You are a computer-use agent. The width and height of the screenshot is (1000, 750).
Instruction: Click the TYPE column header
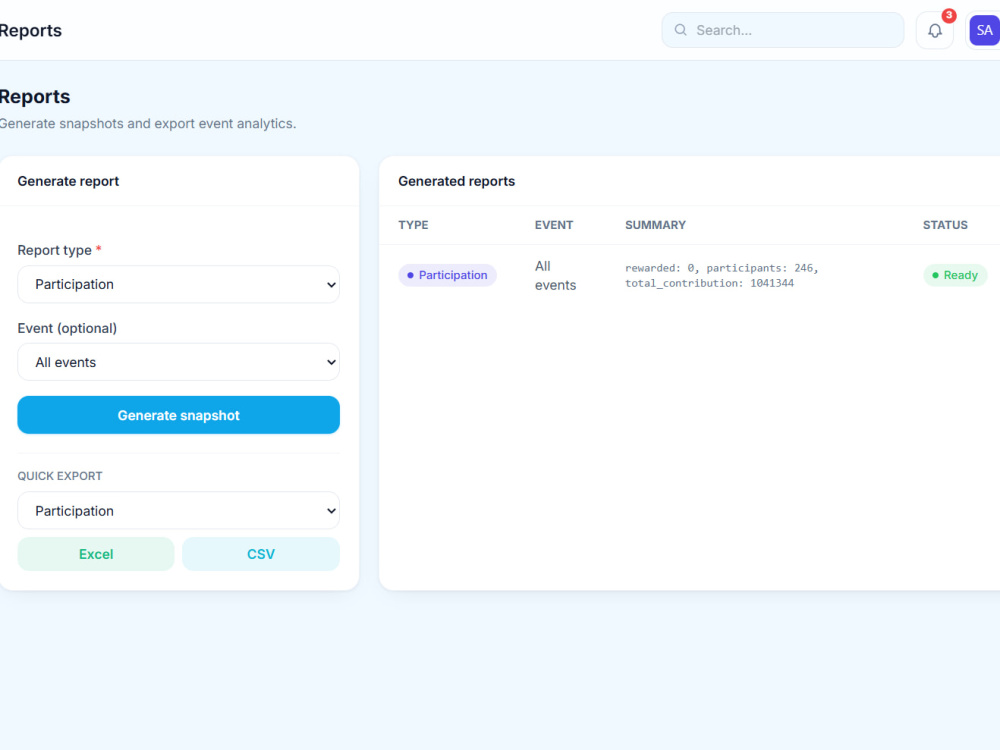(x=413, y=225)
